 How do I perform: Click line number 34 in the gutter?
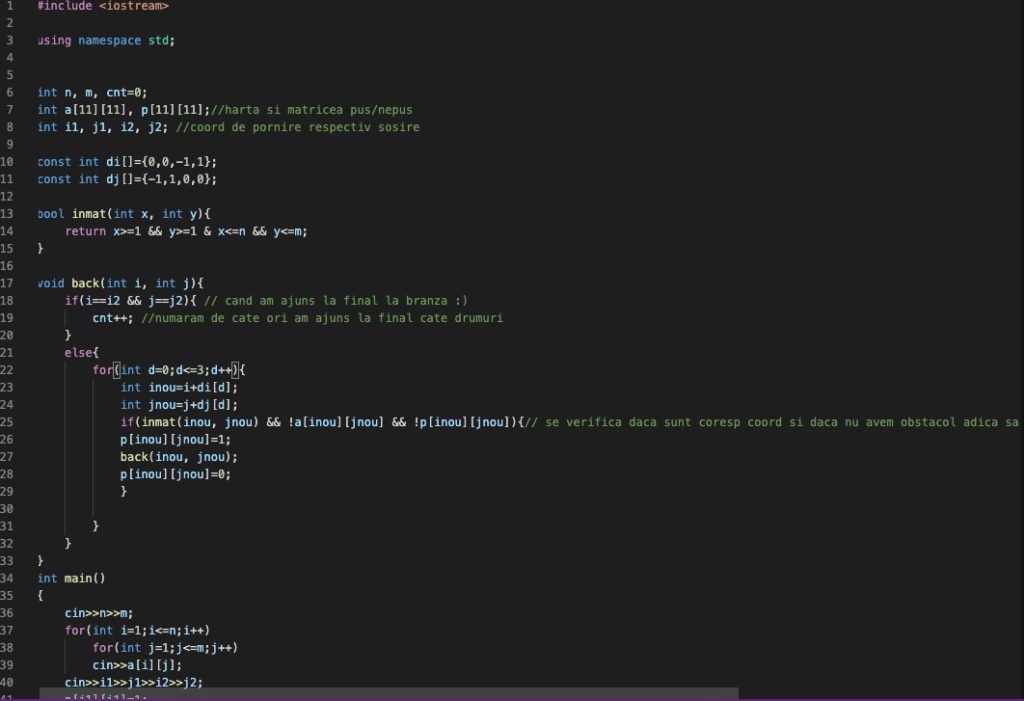(x=7, y=578)
